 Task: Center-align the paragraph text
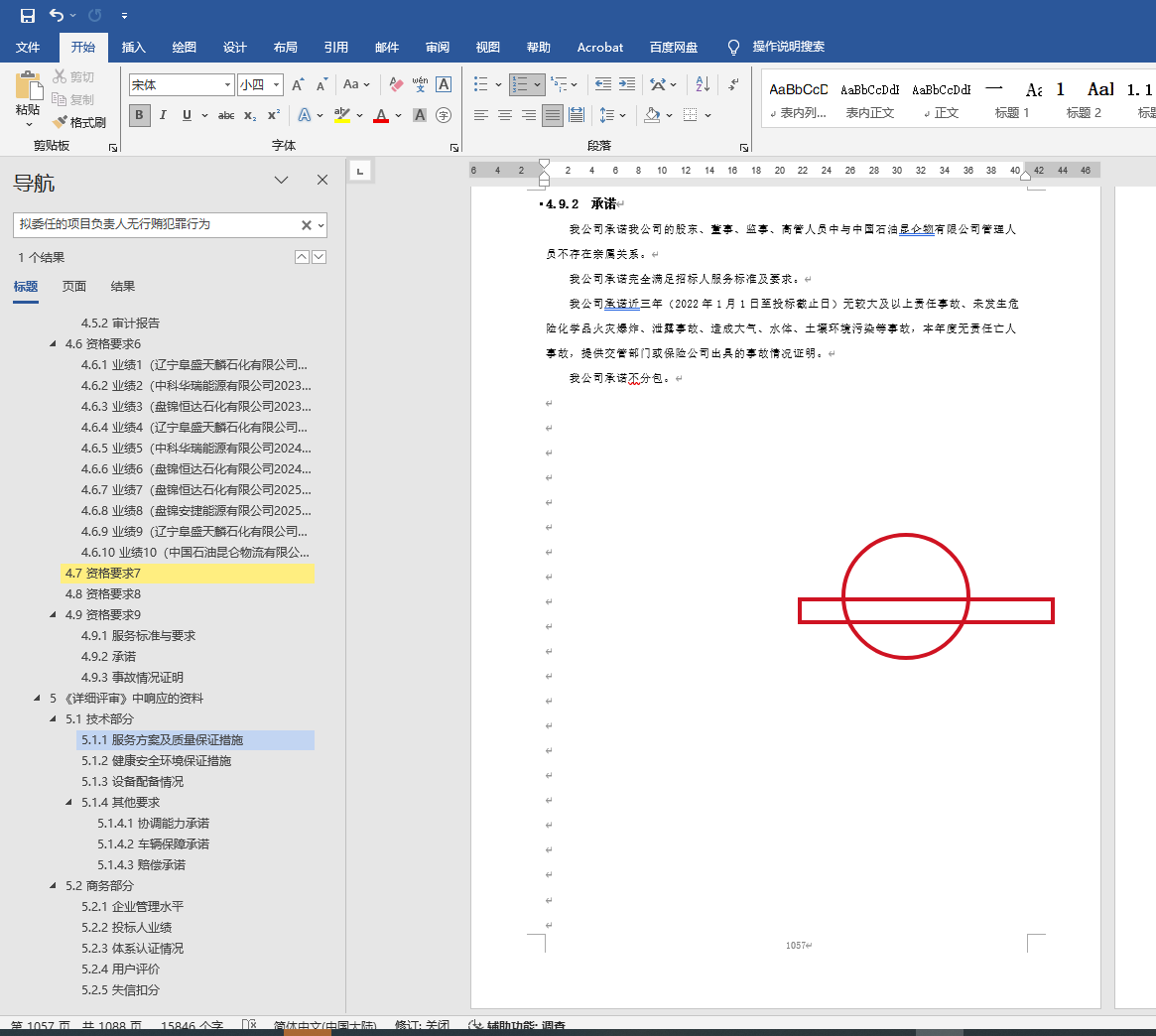click(505, 115)
